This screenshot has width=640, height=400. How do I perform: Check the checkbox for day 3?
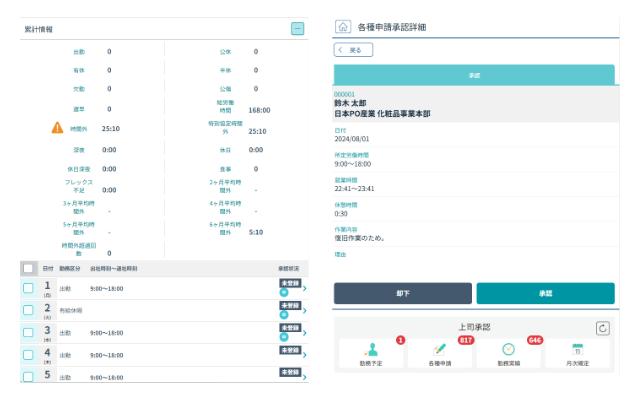click(28, 332)
